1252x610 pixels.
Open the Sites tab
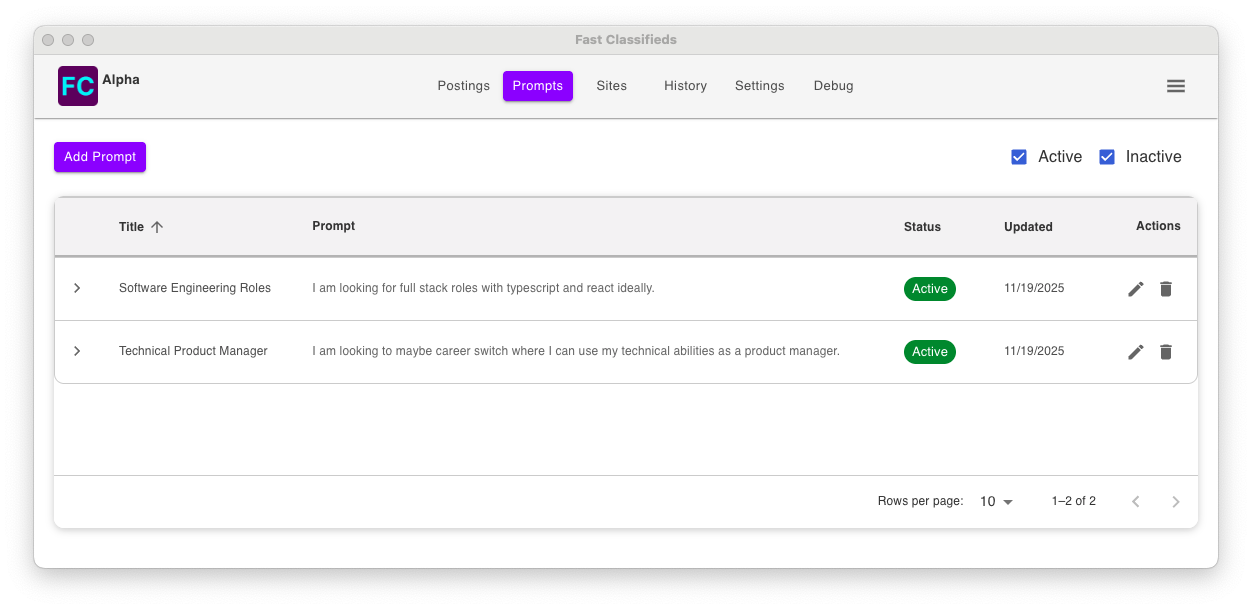[611, 86]
